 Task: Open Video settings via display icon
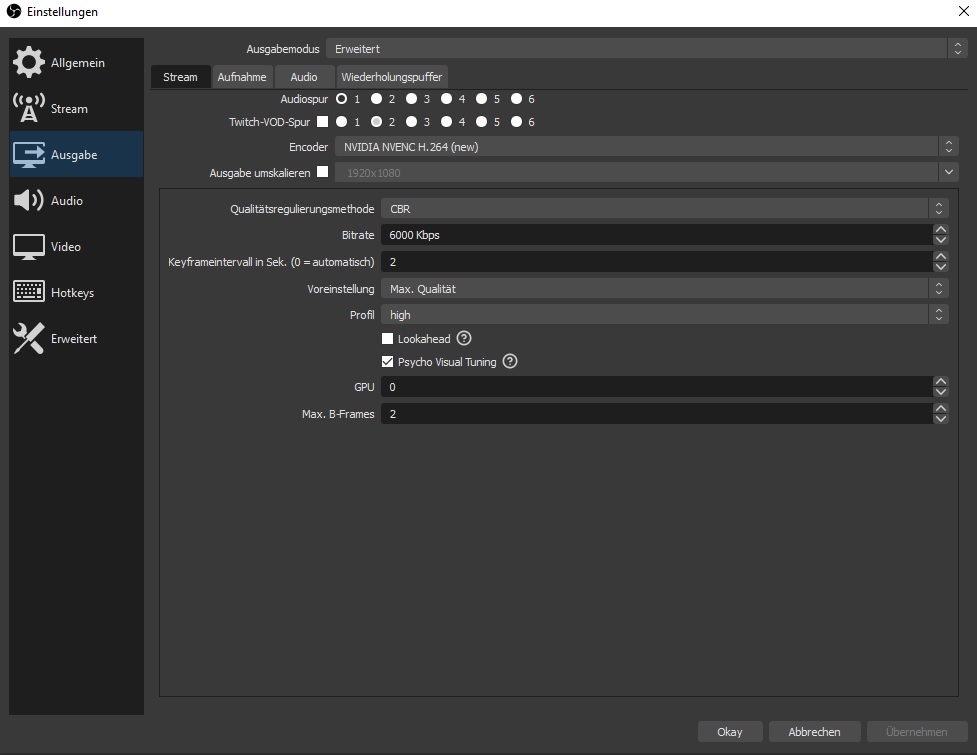pos(29,247)
